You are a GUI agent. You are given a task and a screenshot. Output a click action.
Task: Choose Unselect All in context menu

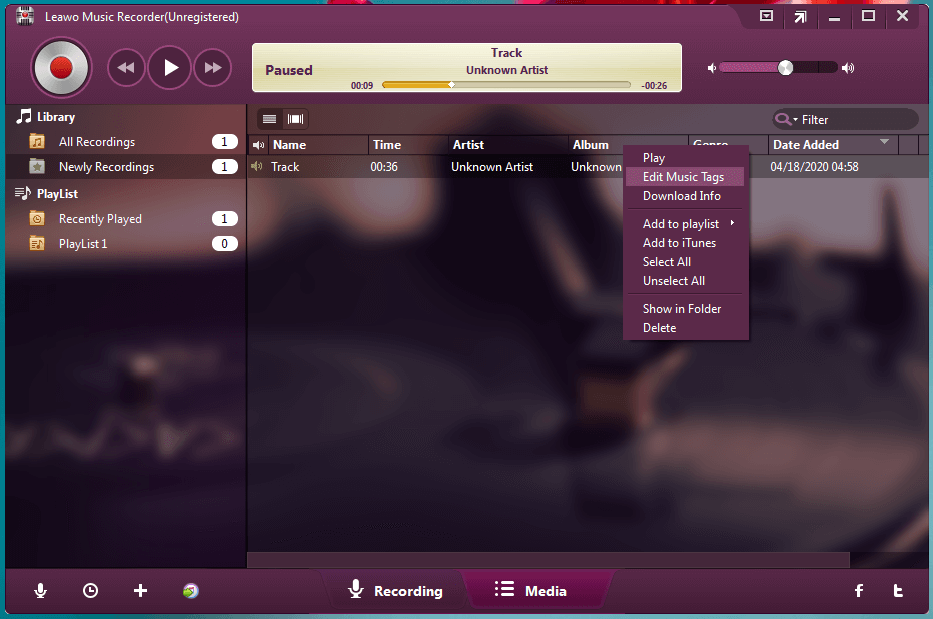[685, 281]
